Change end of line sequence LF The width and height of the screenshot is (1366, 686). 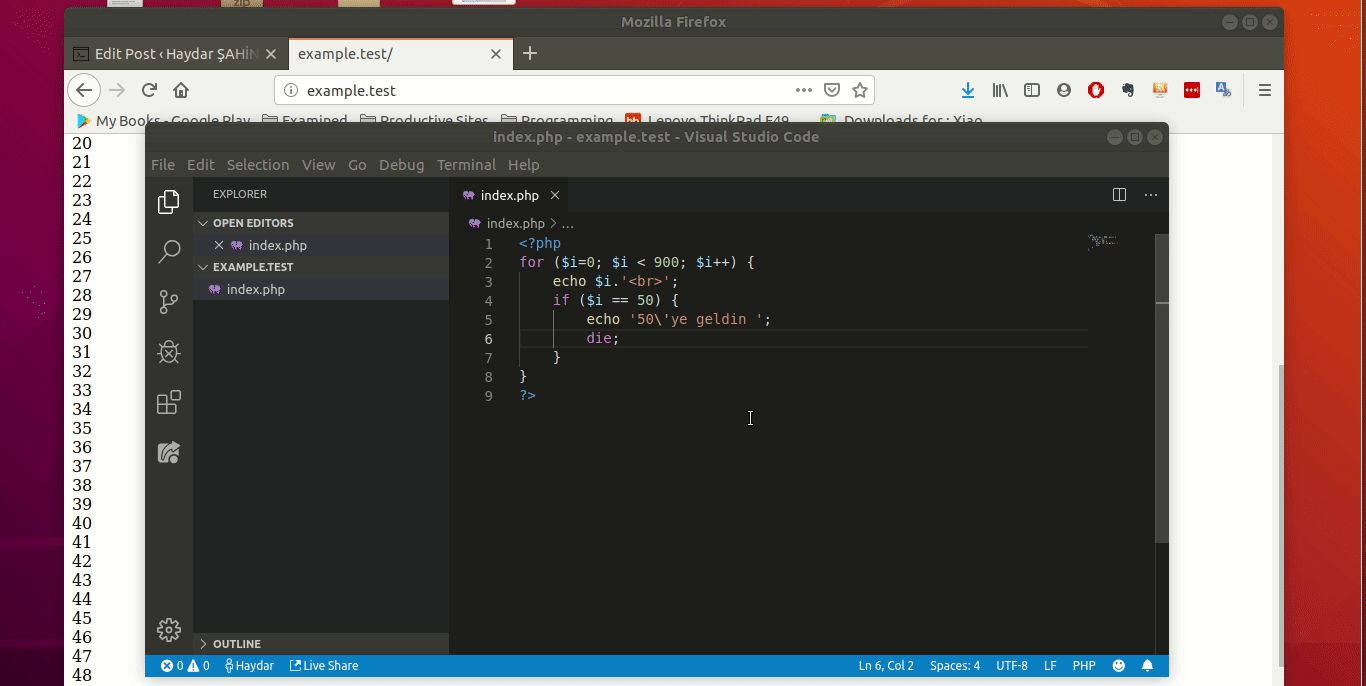coord(1050,665)
